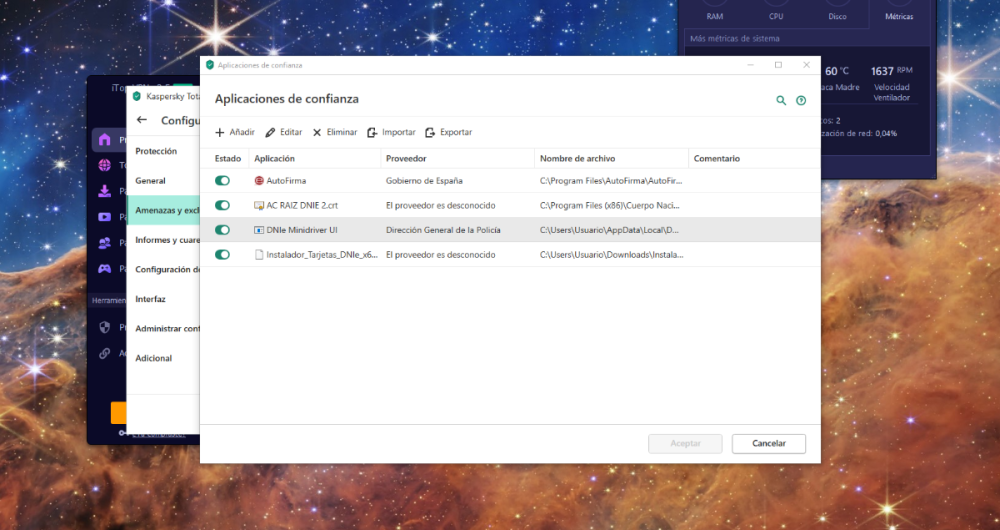Click Exportar in the toolbar
1000x530 pixels.
(x=448, y=132)
